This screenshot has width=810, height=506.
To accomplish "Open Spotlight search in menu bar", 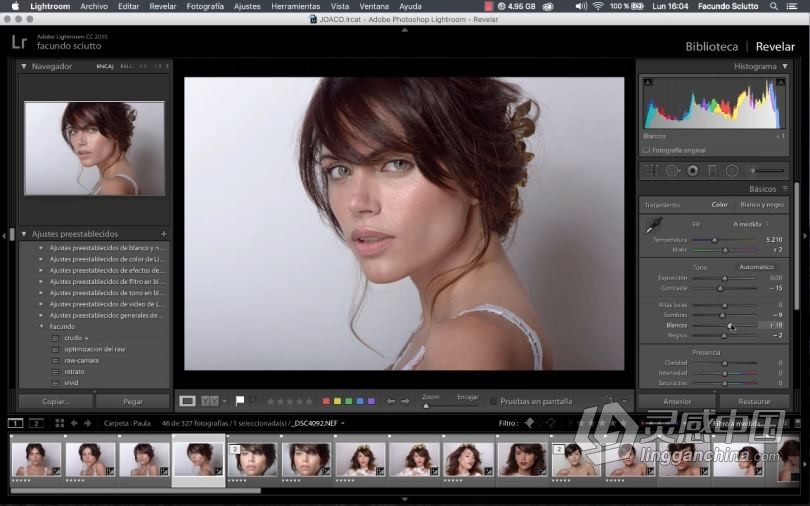I will (774, 6).
